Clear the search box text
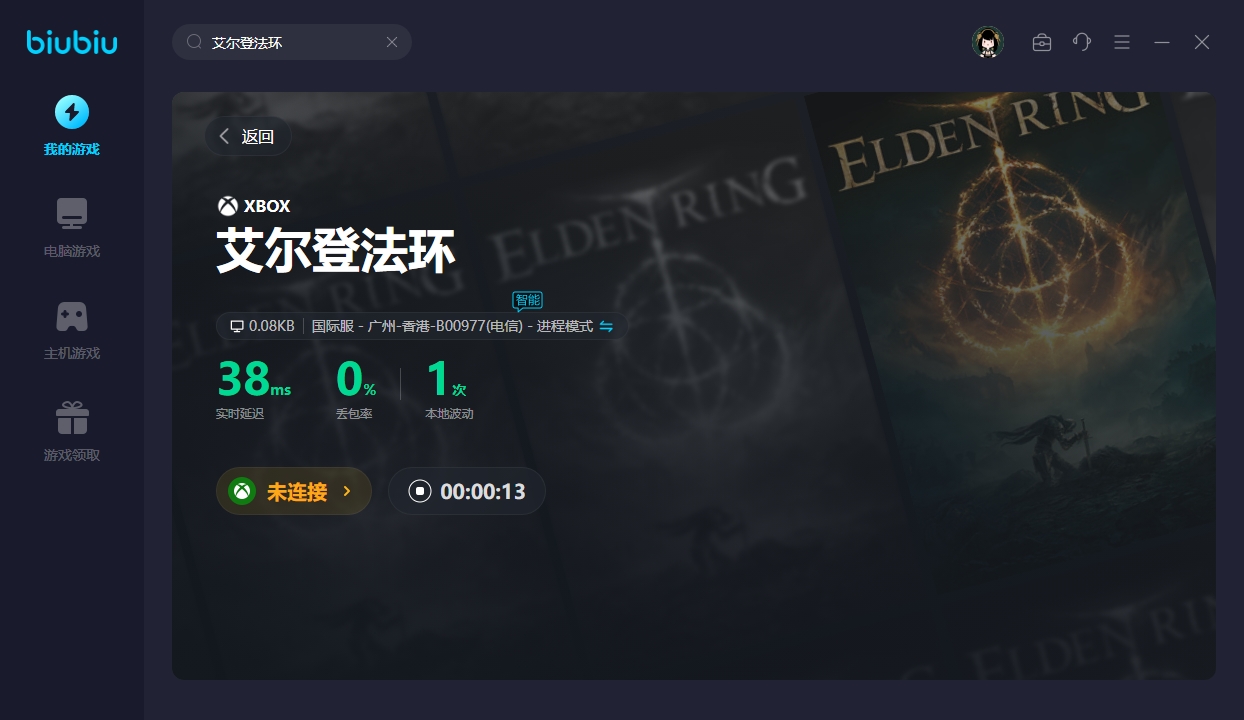Image resolution: width=1244 pixels, height=720 pixels. click(x=392, y=42)
